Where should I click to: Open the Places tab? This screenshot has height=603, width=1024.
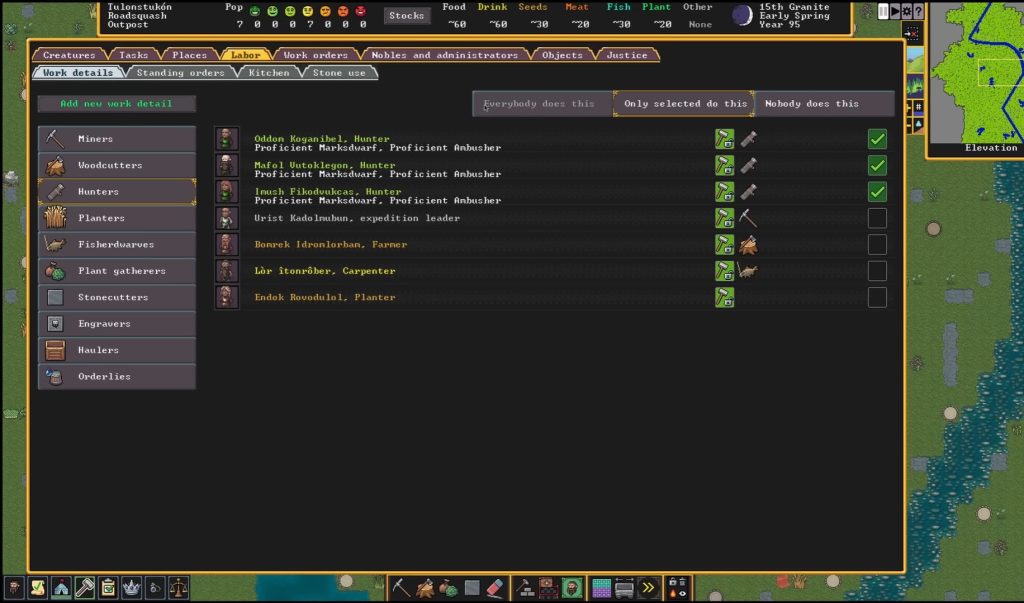[x=189, y=55]
